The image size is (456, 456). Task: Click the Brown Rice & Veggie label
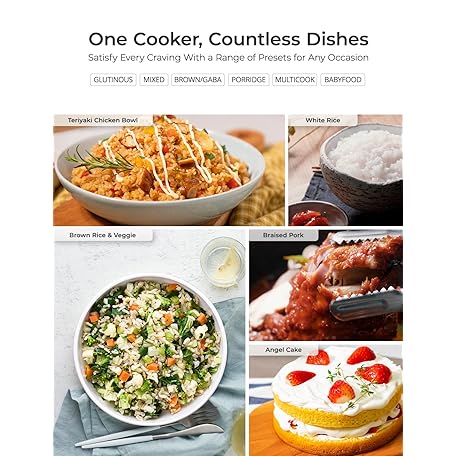(103, 235)
